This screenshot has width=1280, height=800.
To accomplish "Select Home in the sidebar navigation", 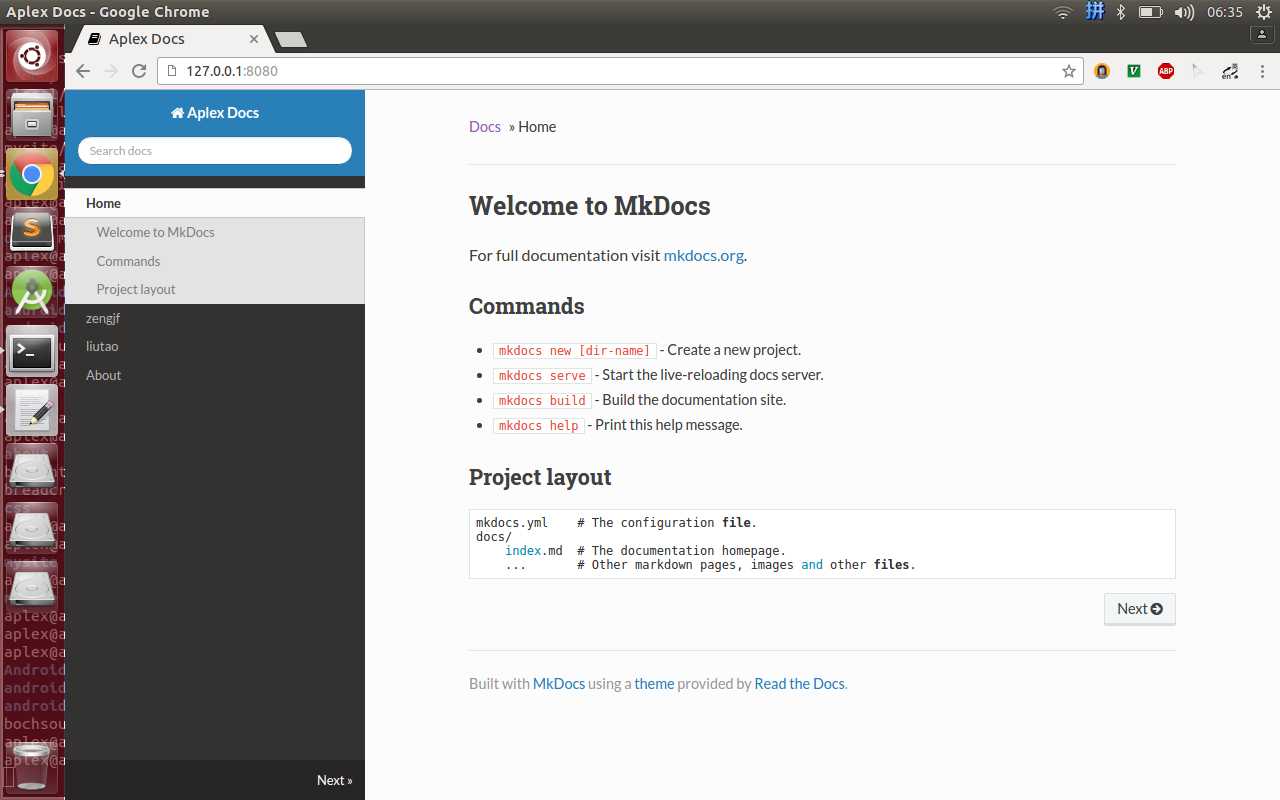I will pos(215,203).
